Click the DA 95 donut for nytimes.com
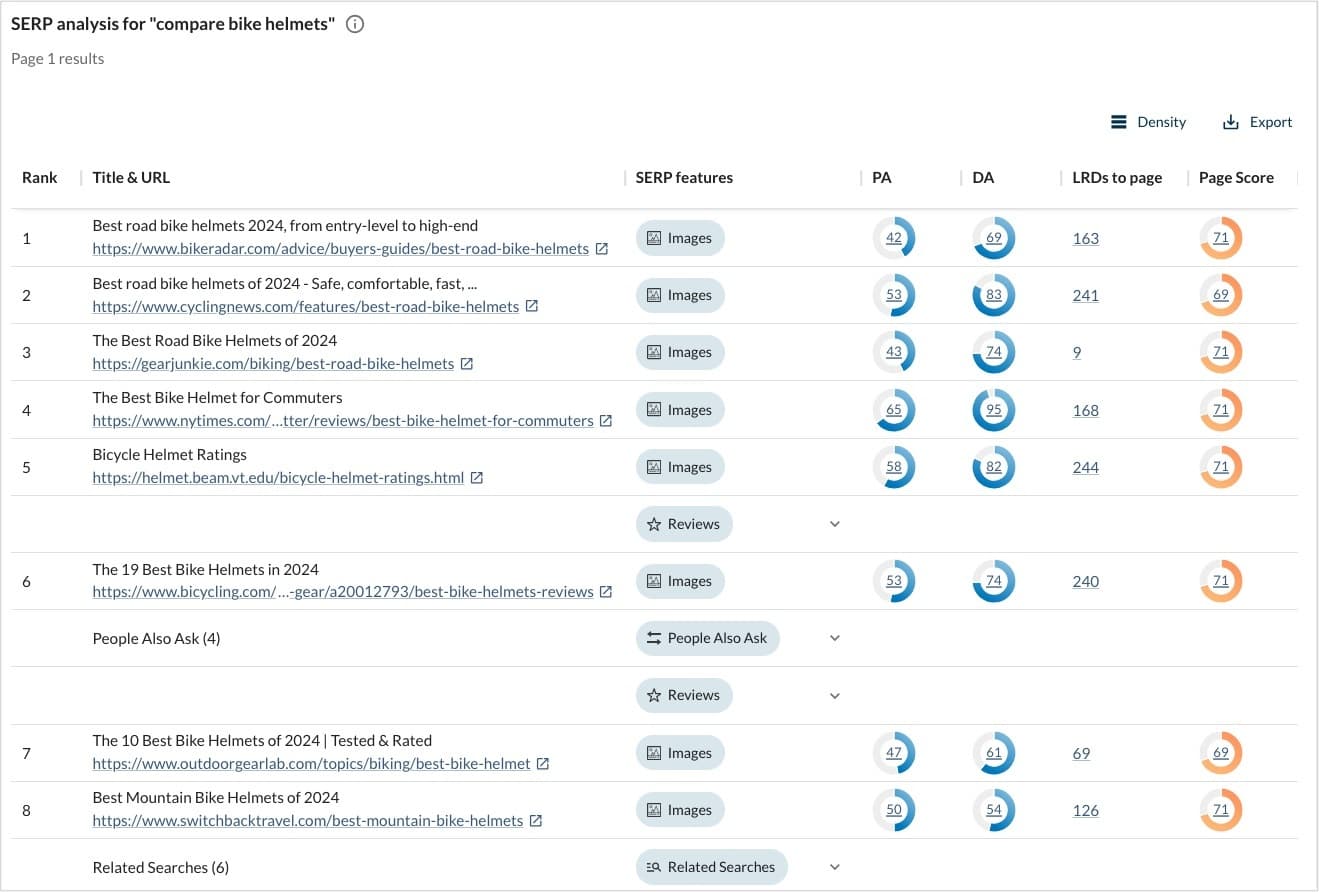 (x=993, y=410)
